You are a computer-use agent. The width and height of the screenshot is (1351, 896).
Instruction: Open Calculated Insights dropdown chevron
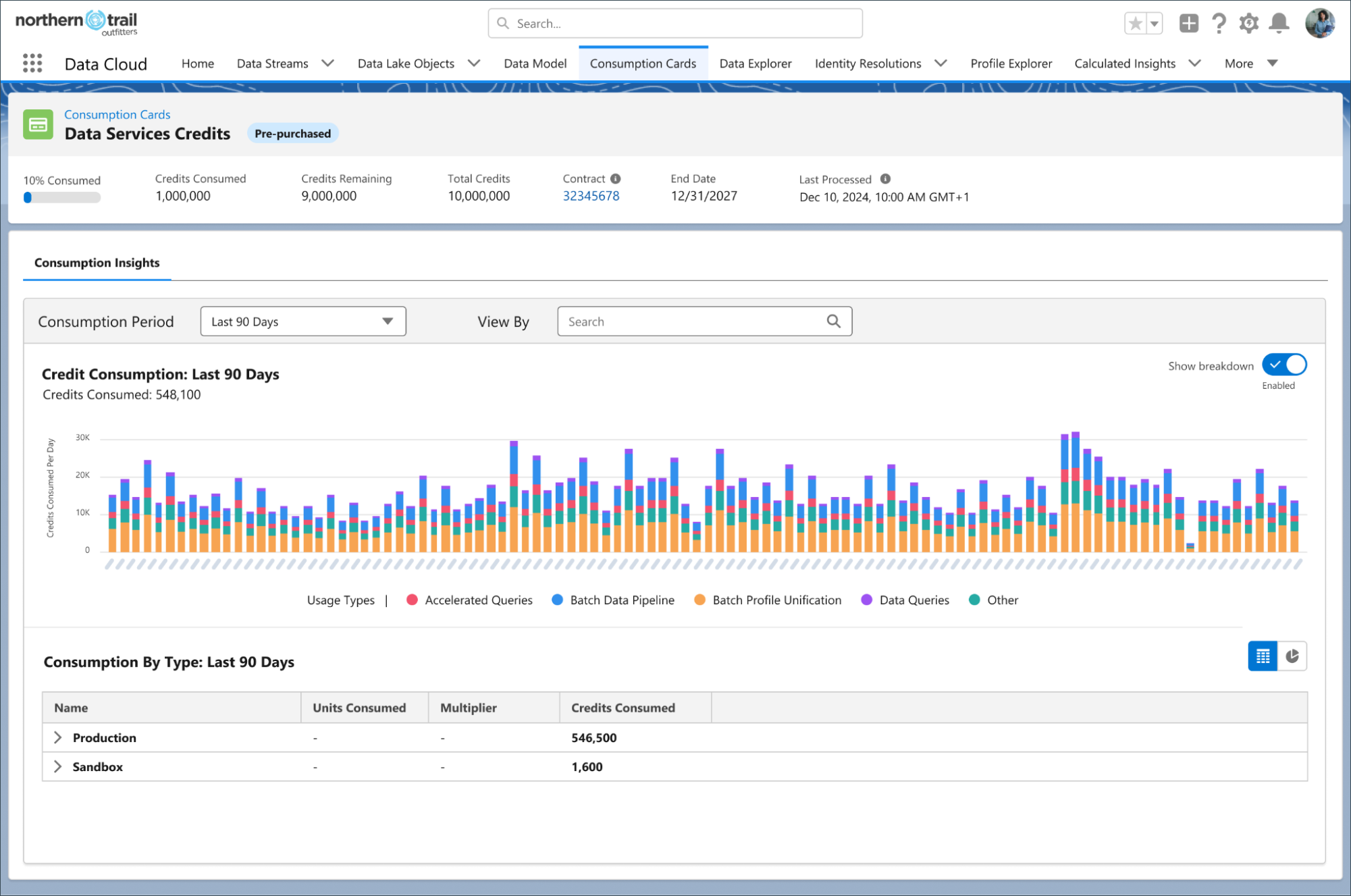(x=1194, y=63)
